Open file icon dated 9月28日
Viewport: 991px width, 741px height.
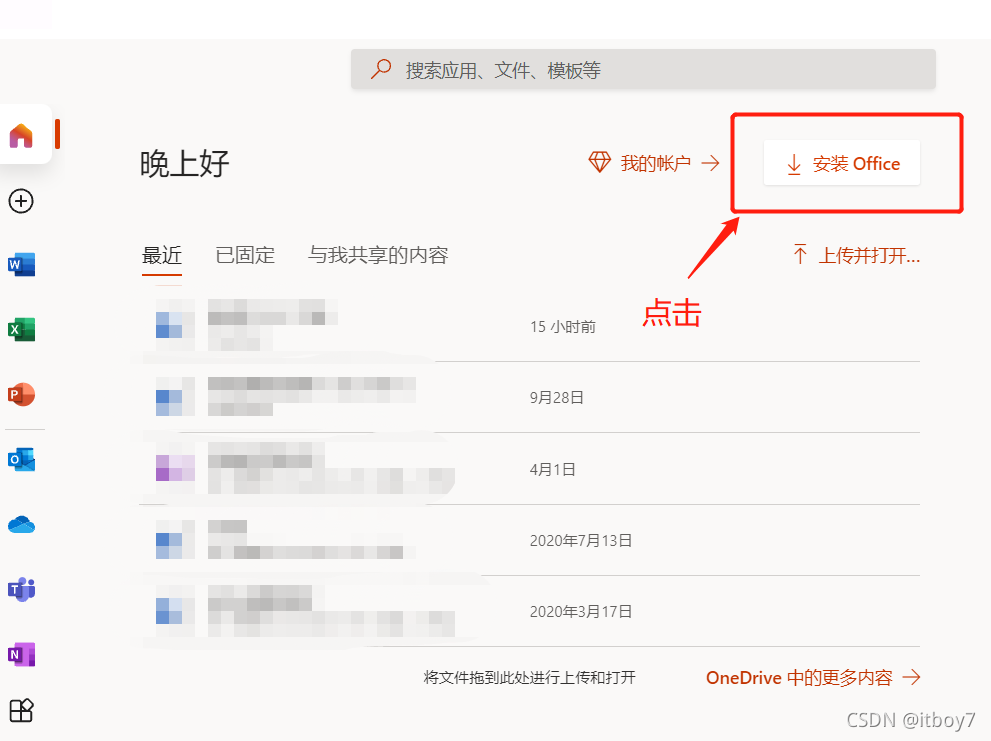coord(175,396)
